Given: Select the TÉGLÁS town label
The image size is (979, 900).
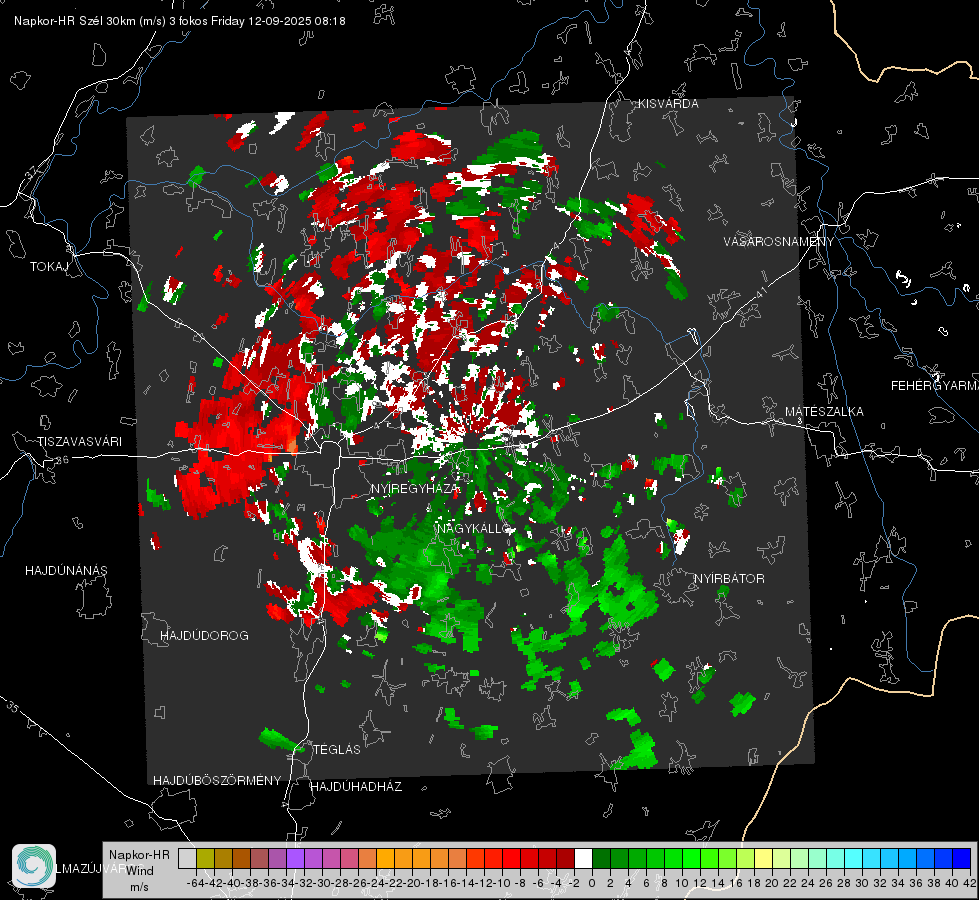Looking at the screenshot, I should (337, 750).
